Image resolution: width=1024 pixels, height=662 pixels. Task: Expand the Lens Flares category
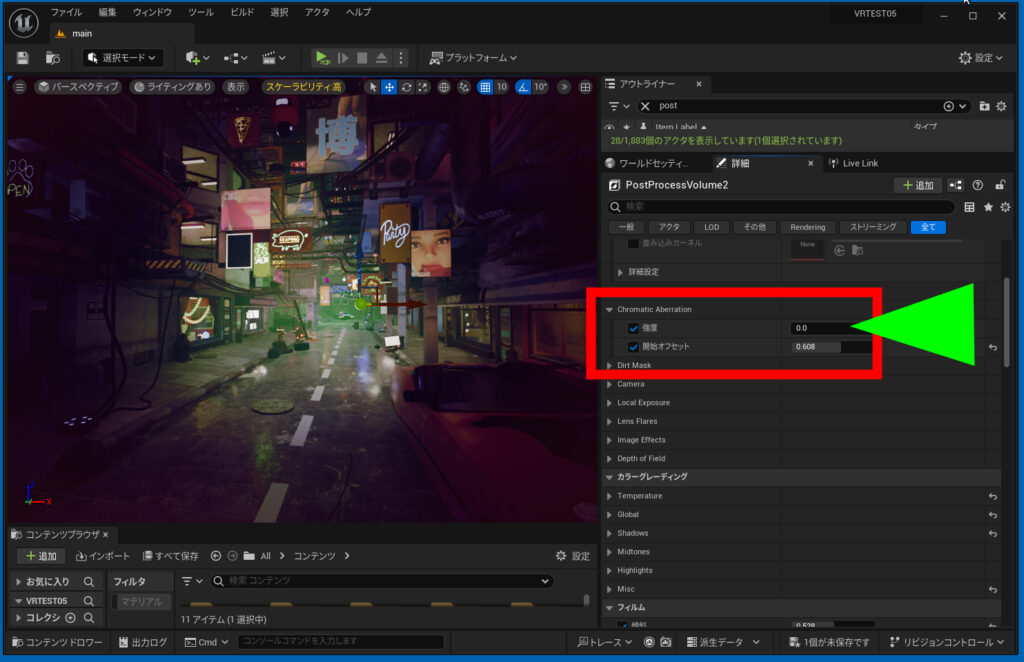point(609,421)
